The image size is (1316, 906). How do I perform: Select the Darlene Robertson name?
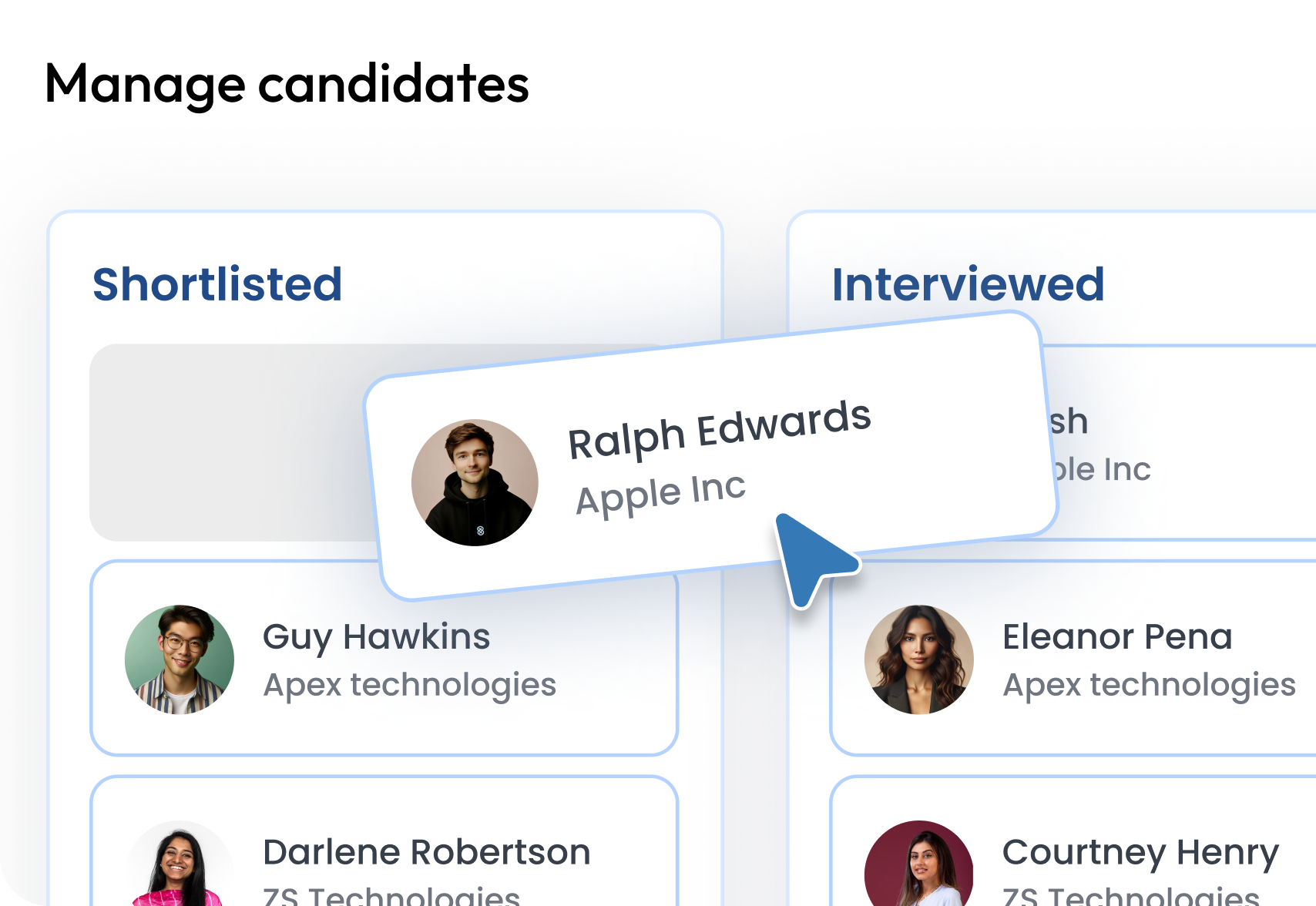tap(426, 852)
